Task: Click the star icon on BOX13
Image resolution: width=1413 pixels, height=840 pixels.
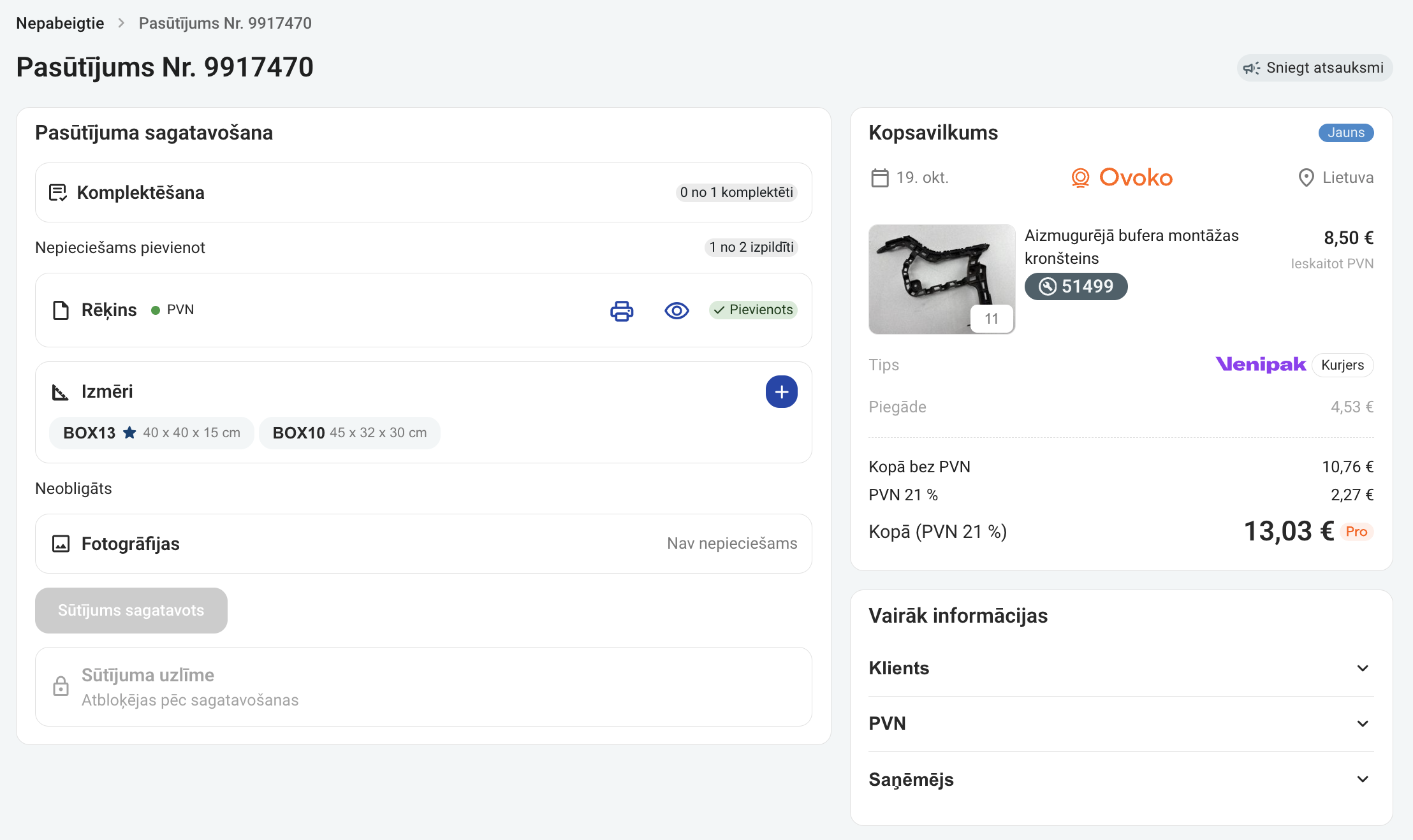Action: pos(129,433)
